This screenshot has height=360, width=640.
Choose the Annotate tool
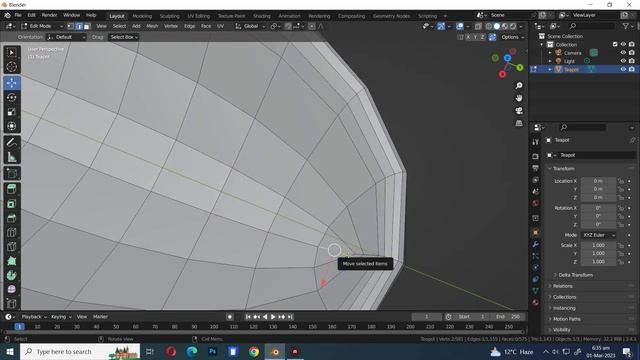(x=11, y=142)
